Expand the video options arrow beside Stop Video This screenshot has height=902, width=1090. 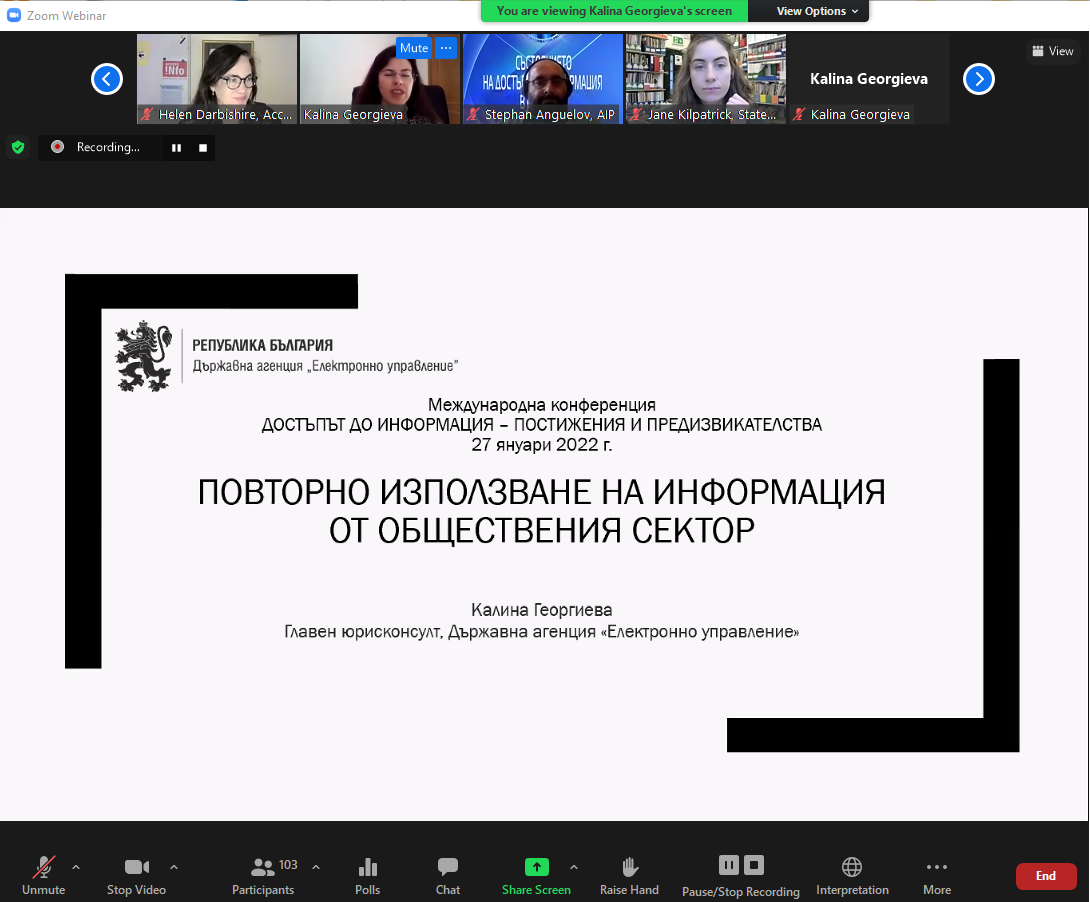(x=174, y=867)
